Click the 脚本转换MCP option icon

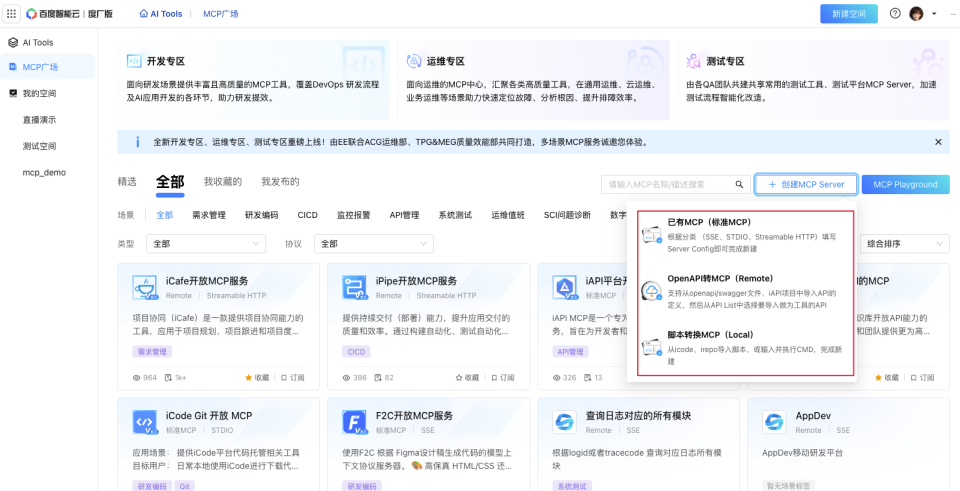click(652, 347)
